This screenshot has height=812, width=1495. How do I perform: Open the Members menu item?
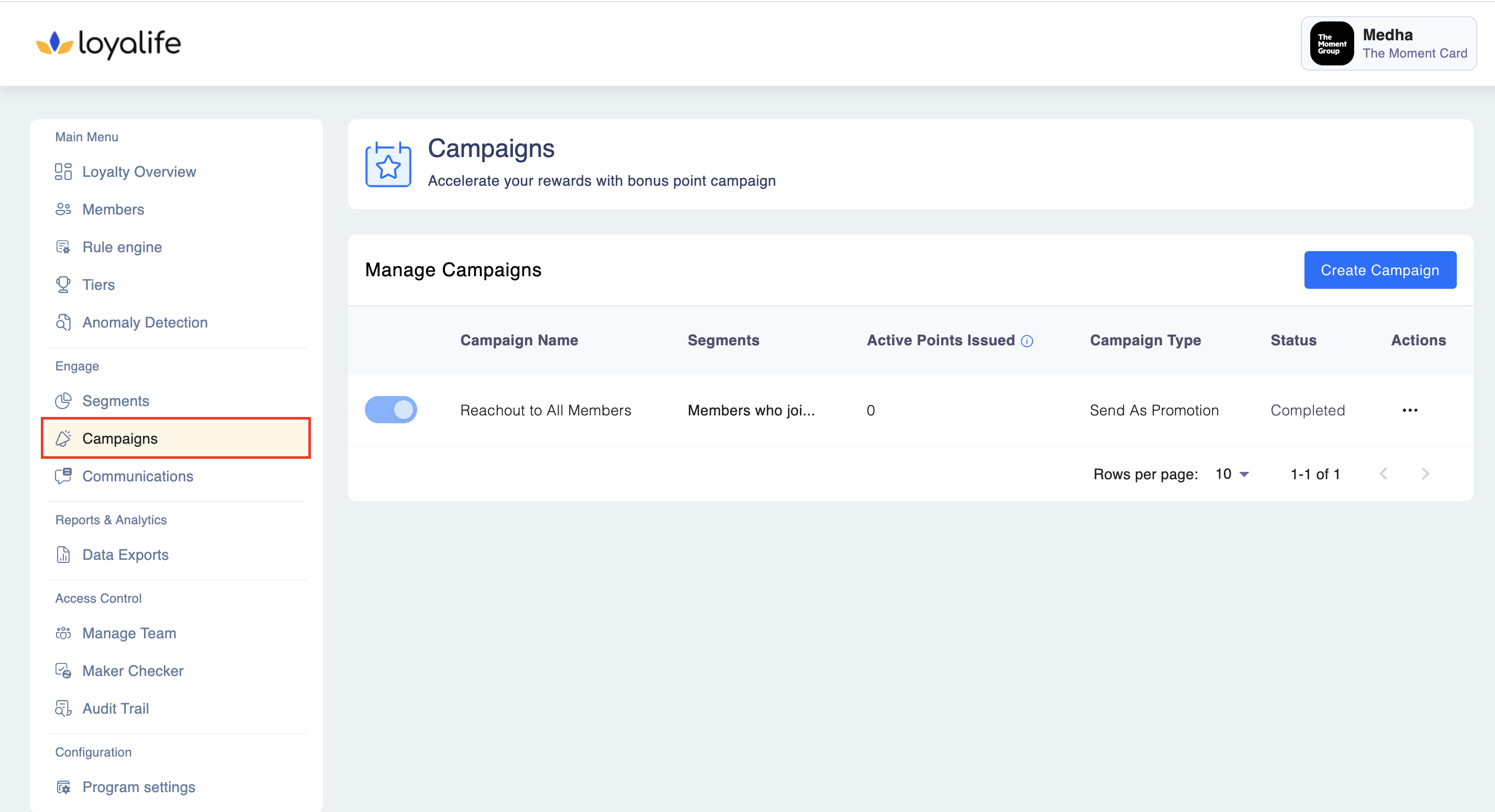113,209
